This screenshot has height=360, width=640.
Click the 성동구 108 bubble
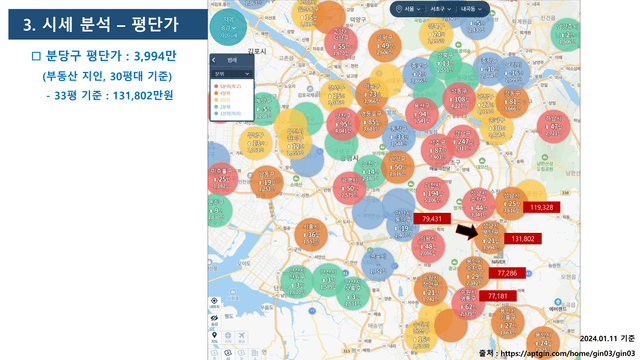point(459,100)
